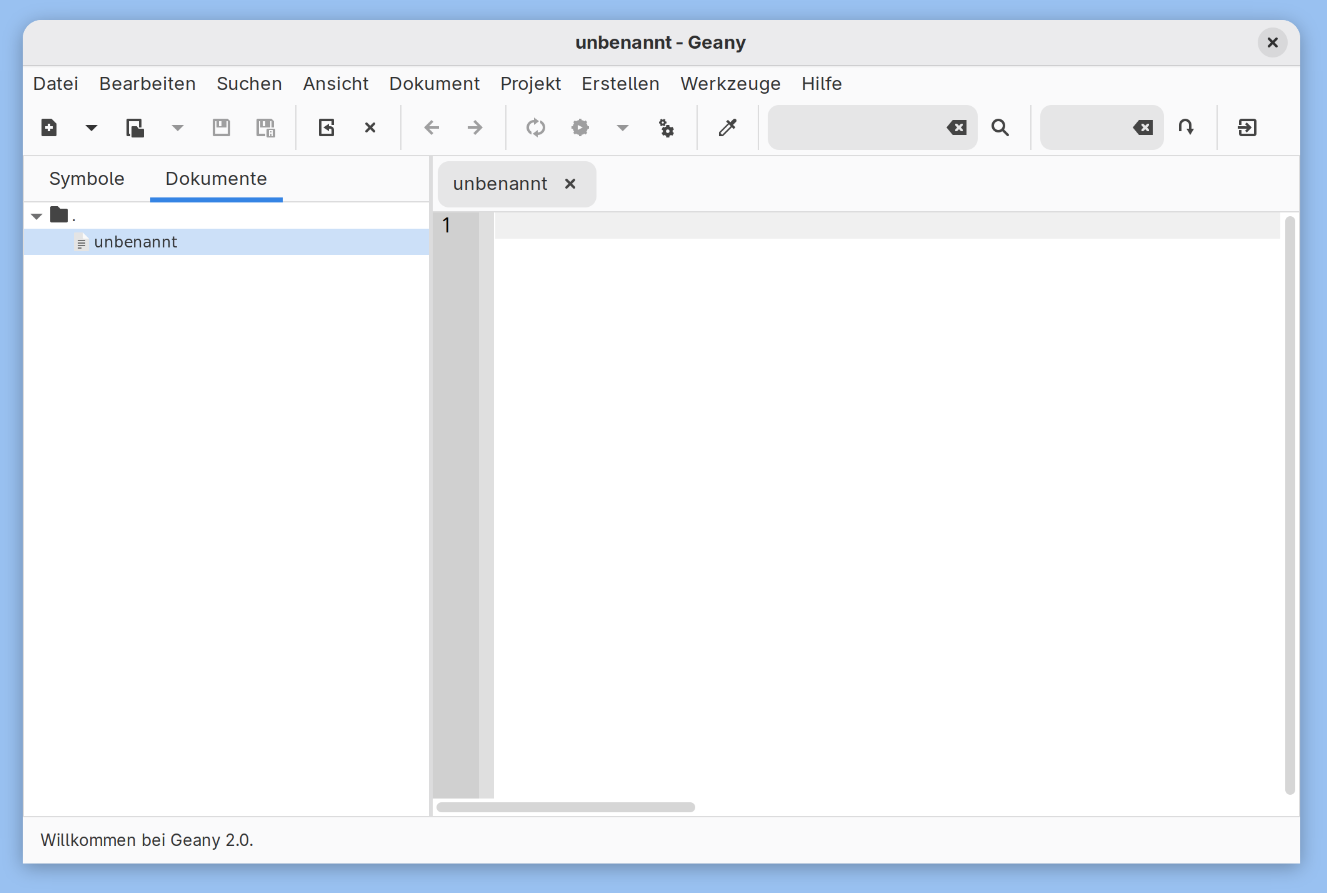Click the magnifier search icon
Image resolution: width=1327 pixels, height=893 pixels.
(1000, 128)
